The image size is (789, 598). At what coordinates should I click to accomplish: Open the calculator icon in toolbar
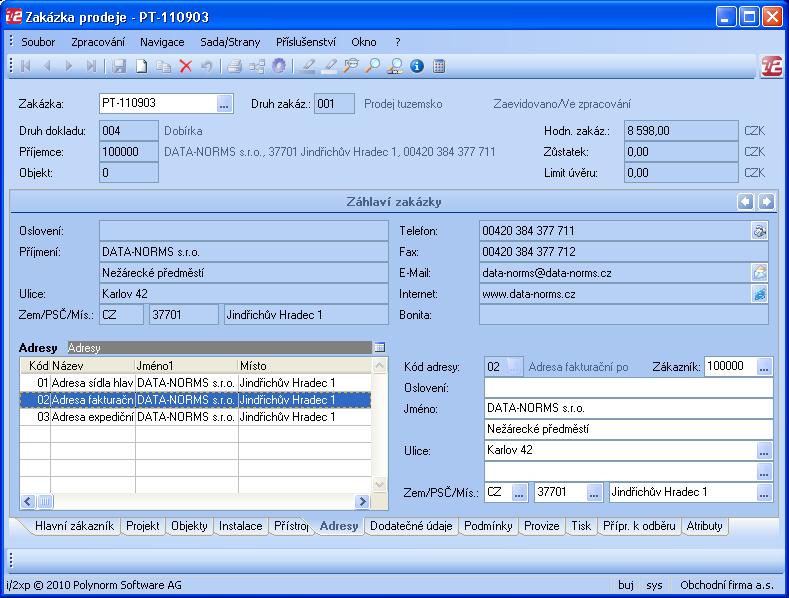[439, 66]
